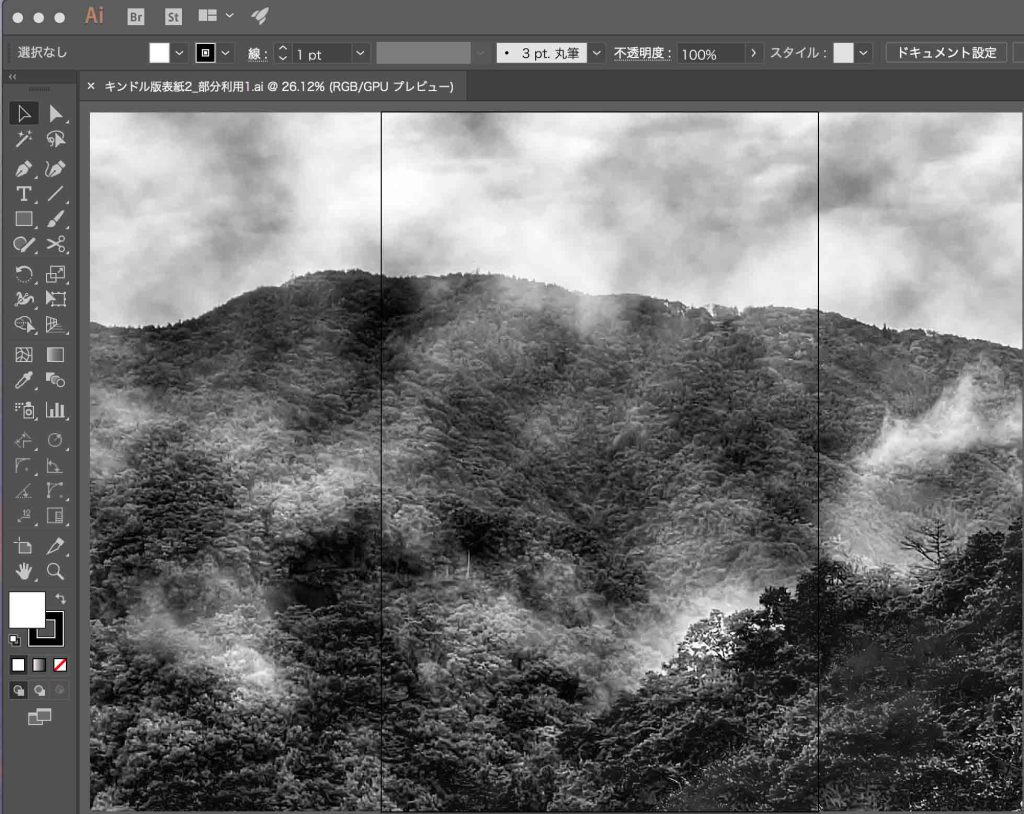The image size is (1024, 814).
Task: Choose the Rotate tool
Action: 24,274
